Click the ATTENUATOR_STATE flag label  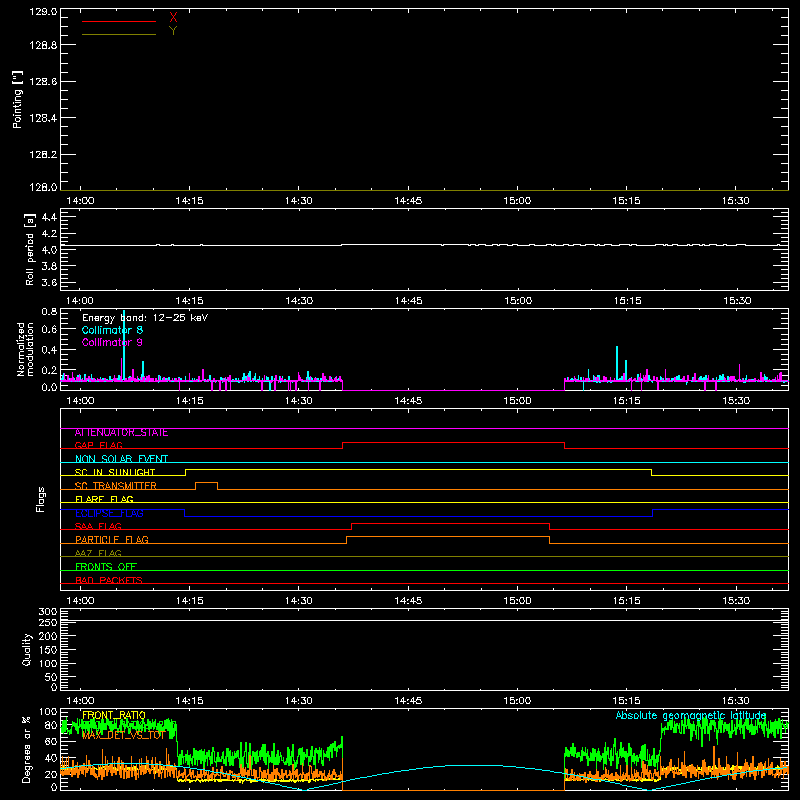121,433
